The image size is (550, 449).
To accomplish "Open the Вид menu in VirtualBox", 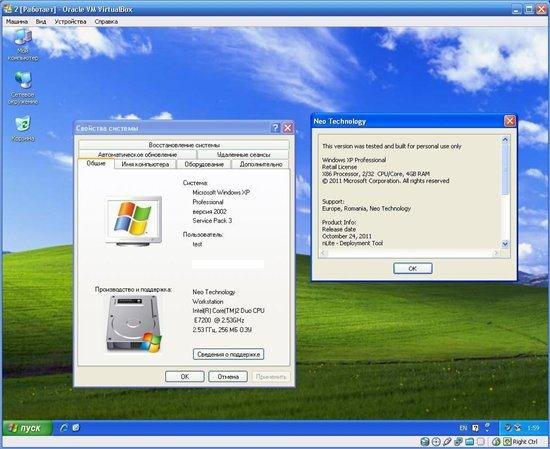I will point(41,21).
